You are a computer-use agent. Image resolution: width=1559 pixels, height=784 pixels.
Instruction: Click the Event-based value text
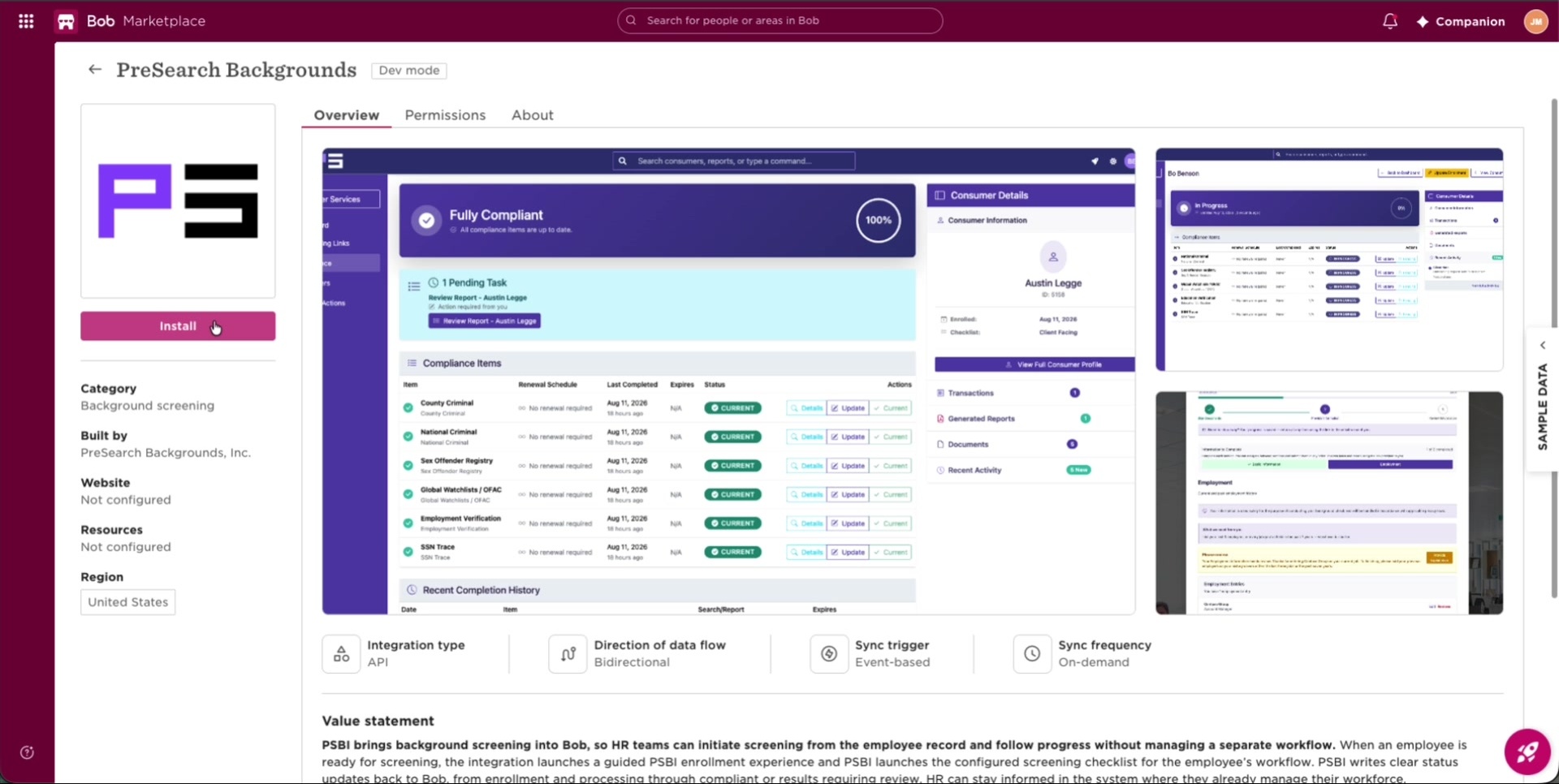[x=892, y=662]
